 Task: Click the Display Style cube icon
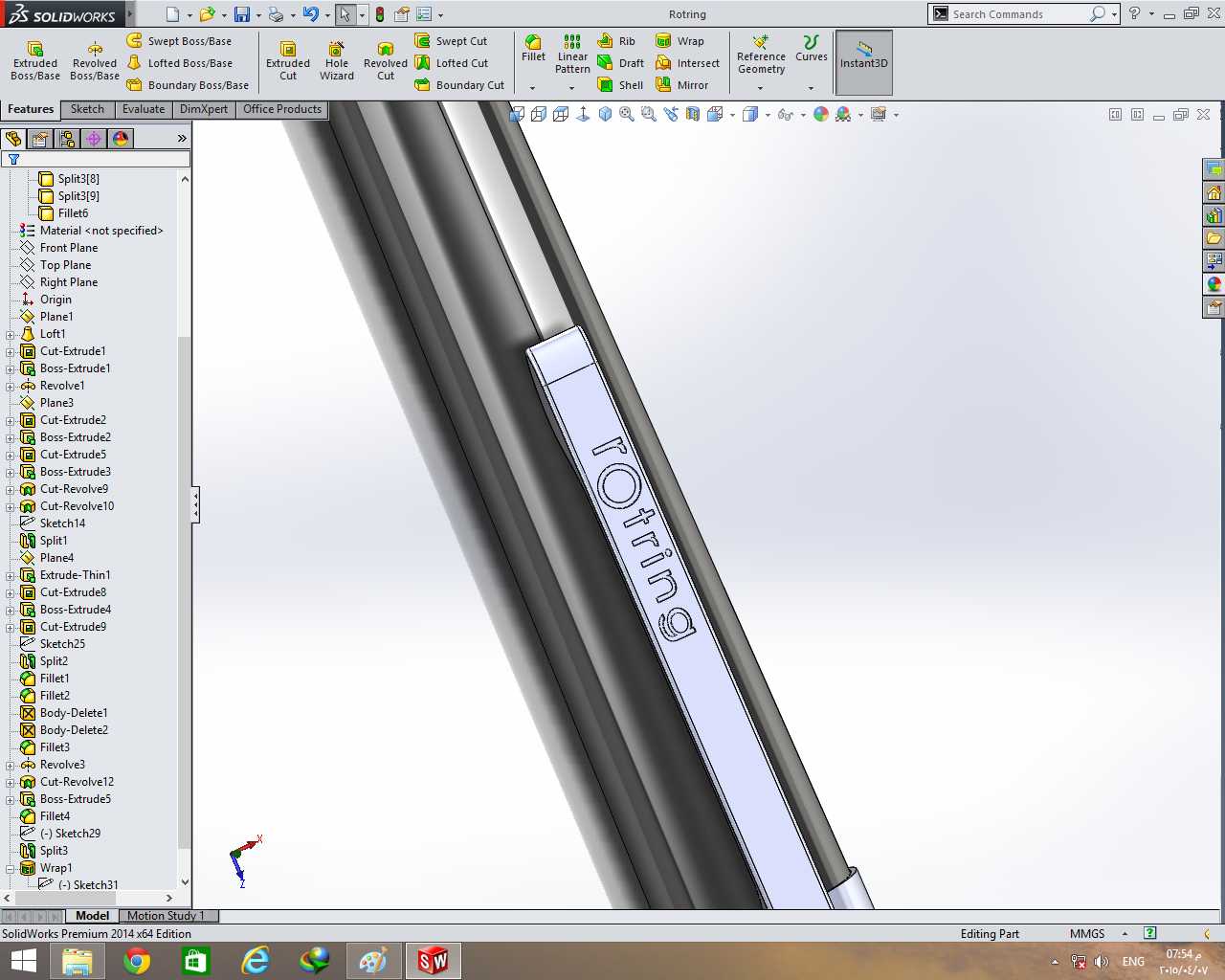coord(750,114)
